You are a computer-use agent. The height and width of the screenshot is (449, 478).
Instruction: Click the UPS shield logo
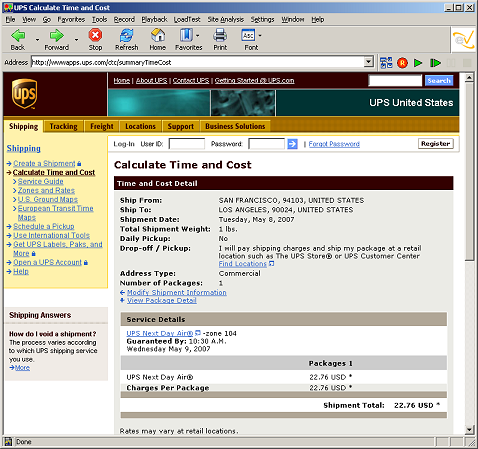coord(24,94)
